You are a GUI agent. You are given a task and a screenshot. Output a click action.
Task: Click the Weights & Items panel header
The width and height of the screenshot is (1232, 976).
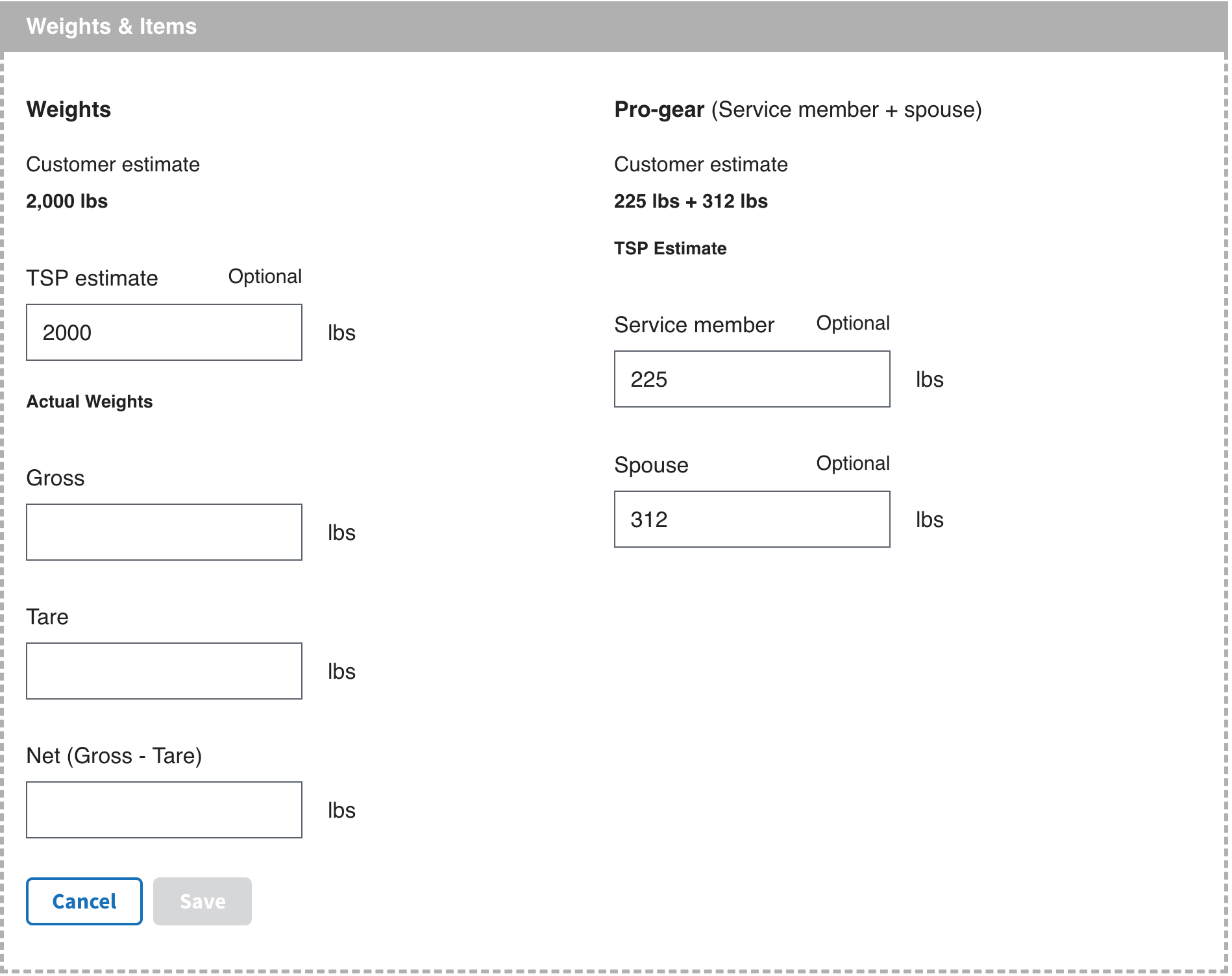tap(614, 27)
